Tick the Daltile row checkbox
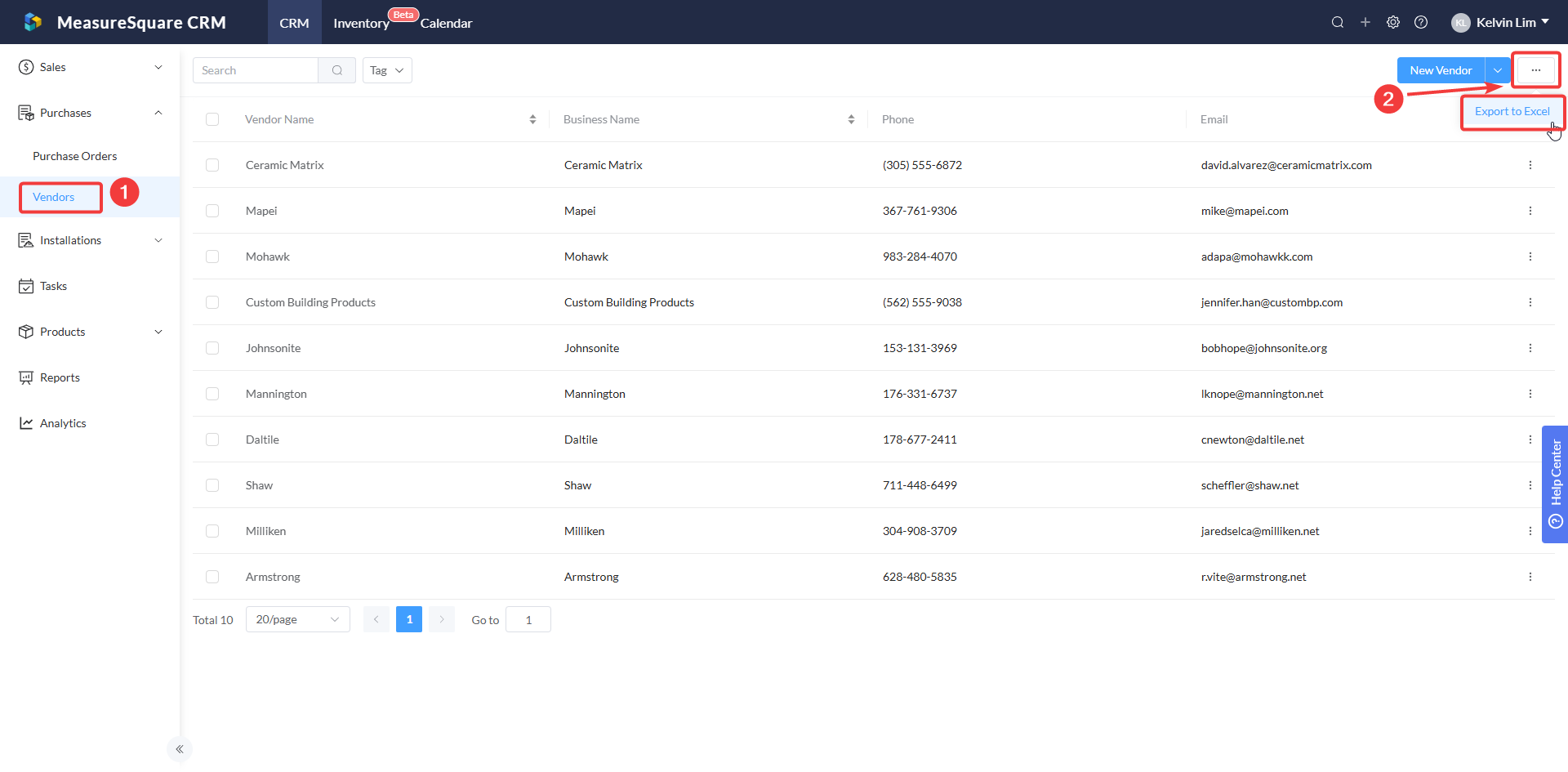The height and width of the screenshot is (772, 1568). [x=212, y=440]
